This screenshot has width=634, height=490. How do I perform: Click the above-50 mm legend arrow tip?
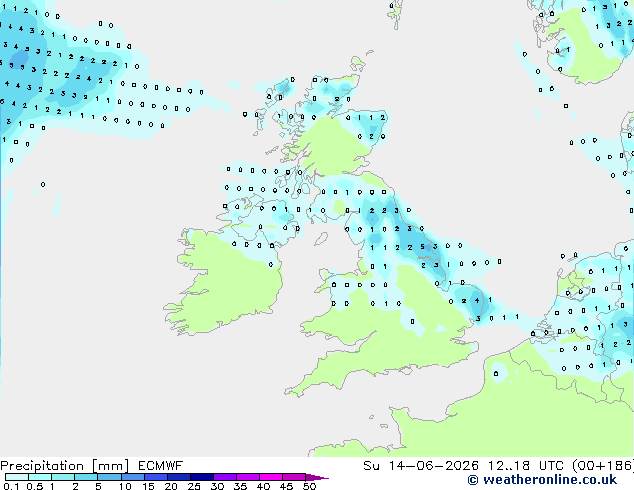317,477
